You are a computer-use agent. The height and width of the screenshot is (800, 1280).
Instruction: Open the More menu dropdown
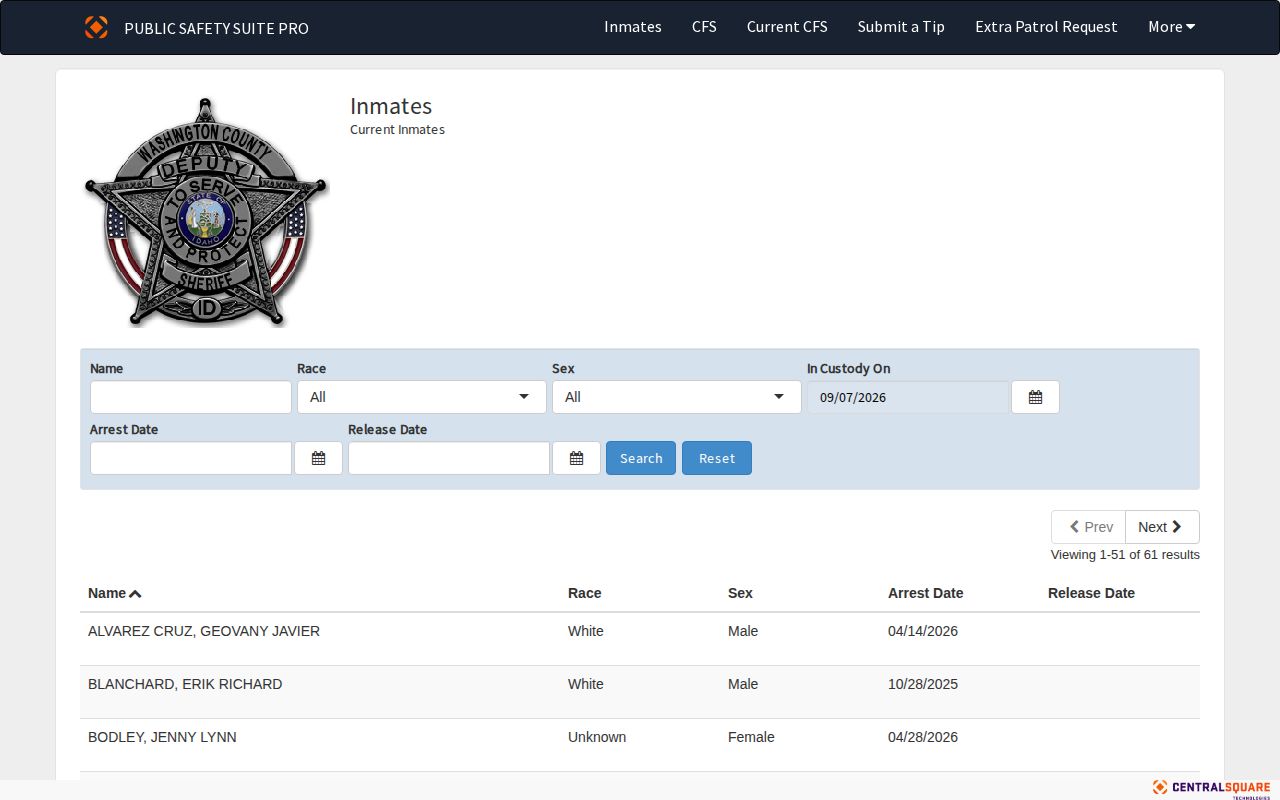pyautogui.click(x=1171, y=27)
